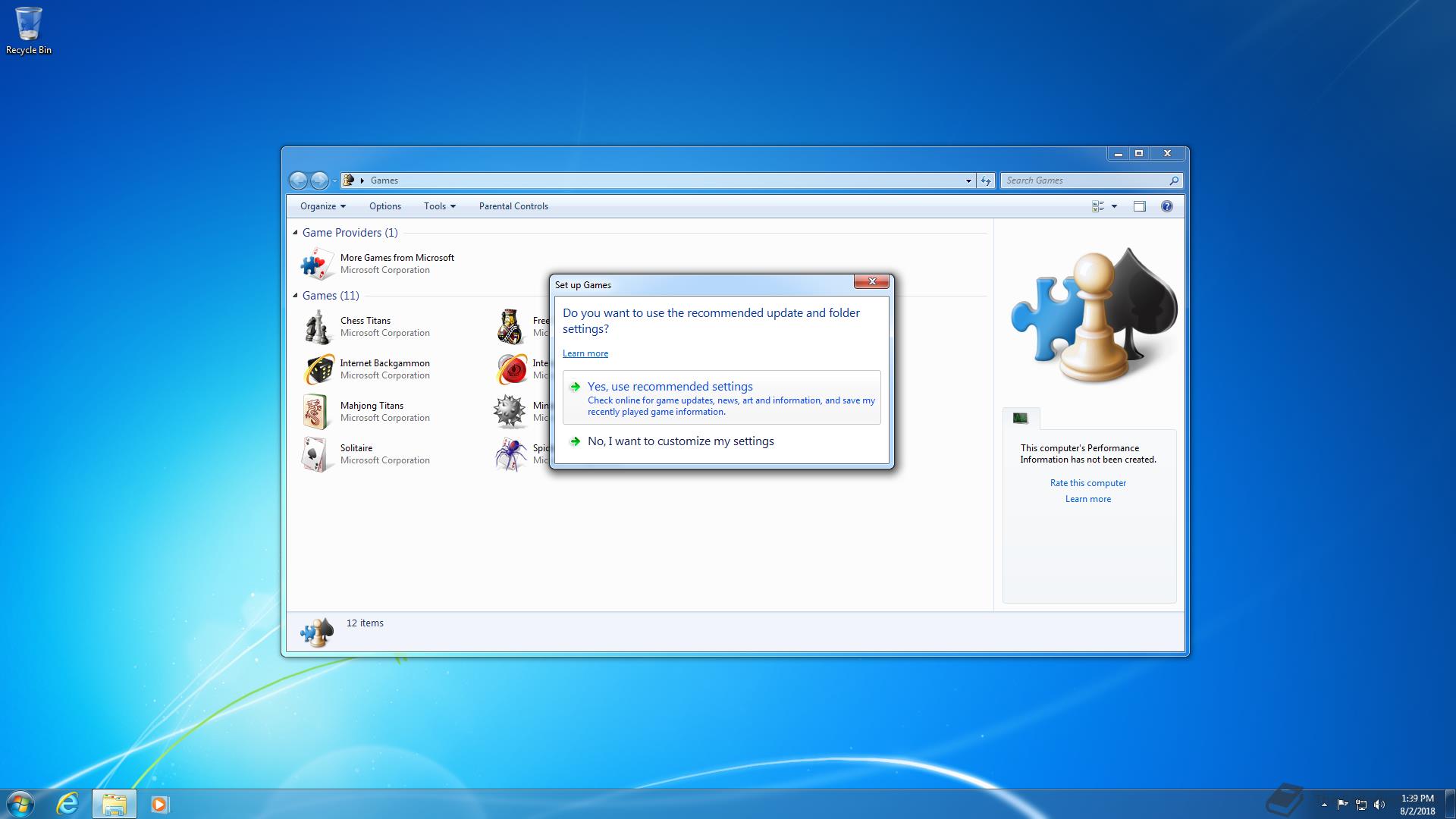The width and height of the screenshot is (1456, 819).
Task: Launch the Mahjong Titans tile icon
Action: pos(317,412)
